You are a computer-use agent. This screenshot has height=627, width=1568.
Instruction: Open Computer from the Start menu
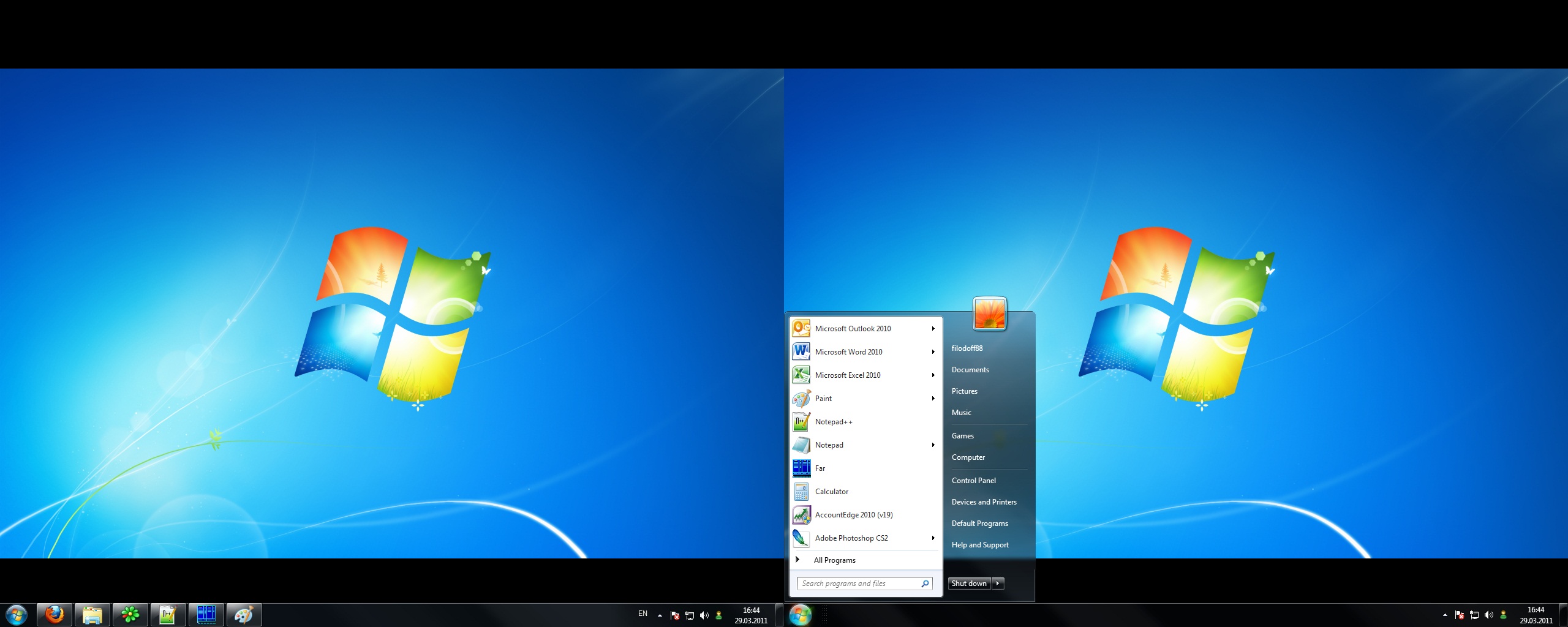tap(968, 457)
